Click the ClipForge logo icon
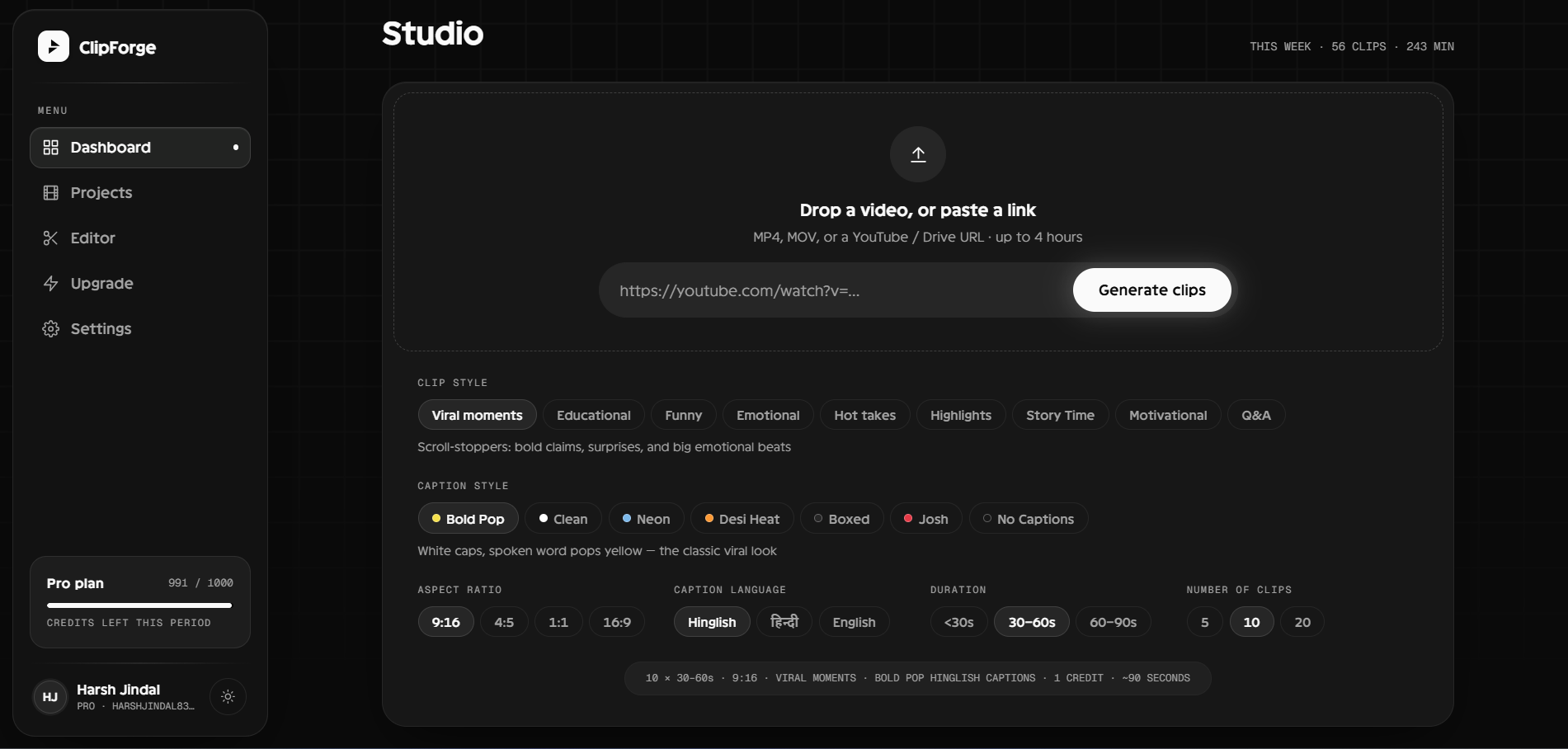Screen dimensions: 1568x749 coord(54,46)
